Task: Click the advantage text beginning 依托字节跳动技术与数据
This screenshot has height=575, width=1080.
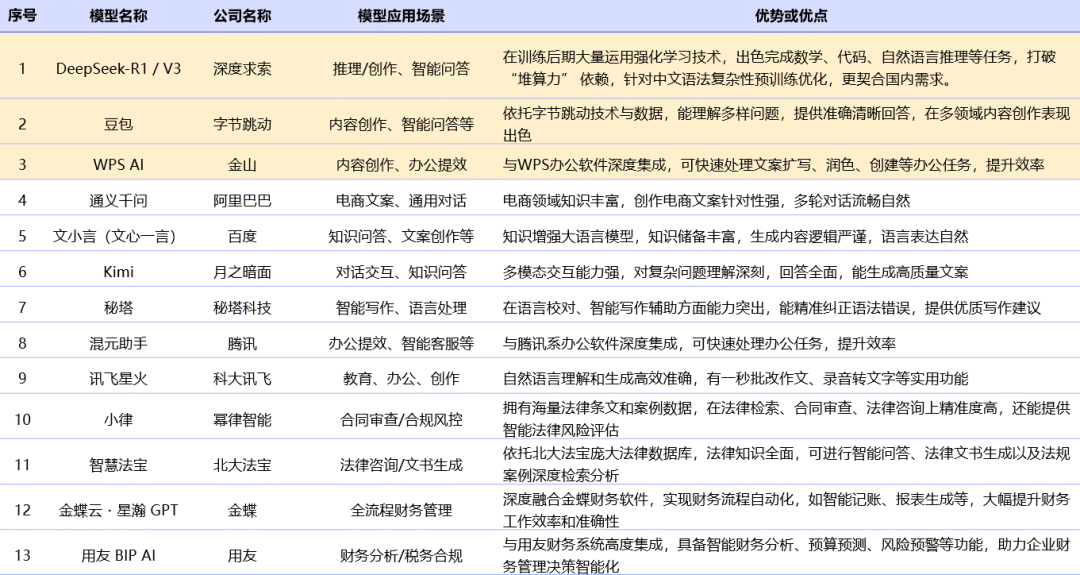Action: (x=786, y=124)
